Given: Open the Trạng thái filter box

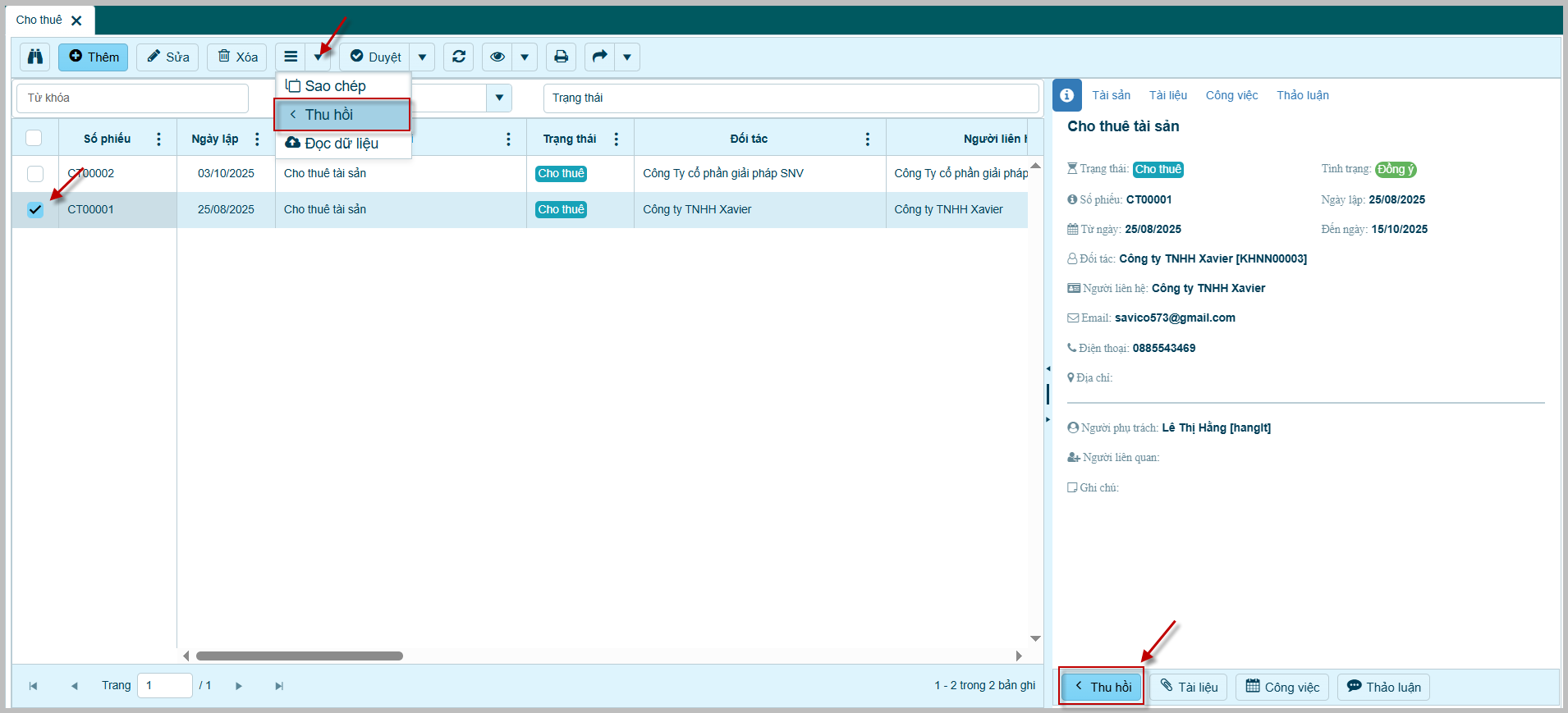Looking at the screenshot, I should (x=790, y=98).
